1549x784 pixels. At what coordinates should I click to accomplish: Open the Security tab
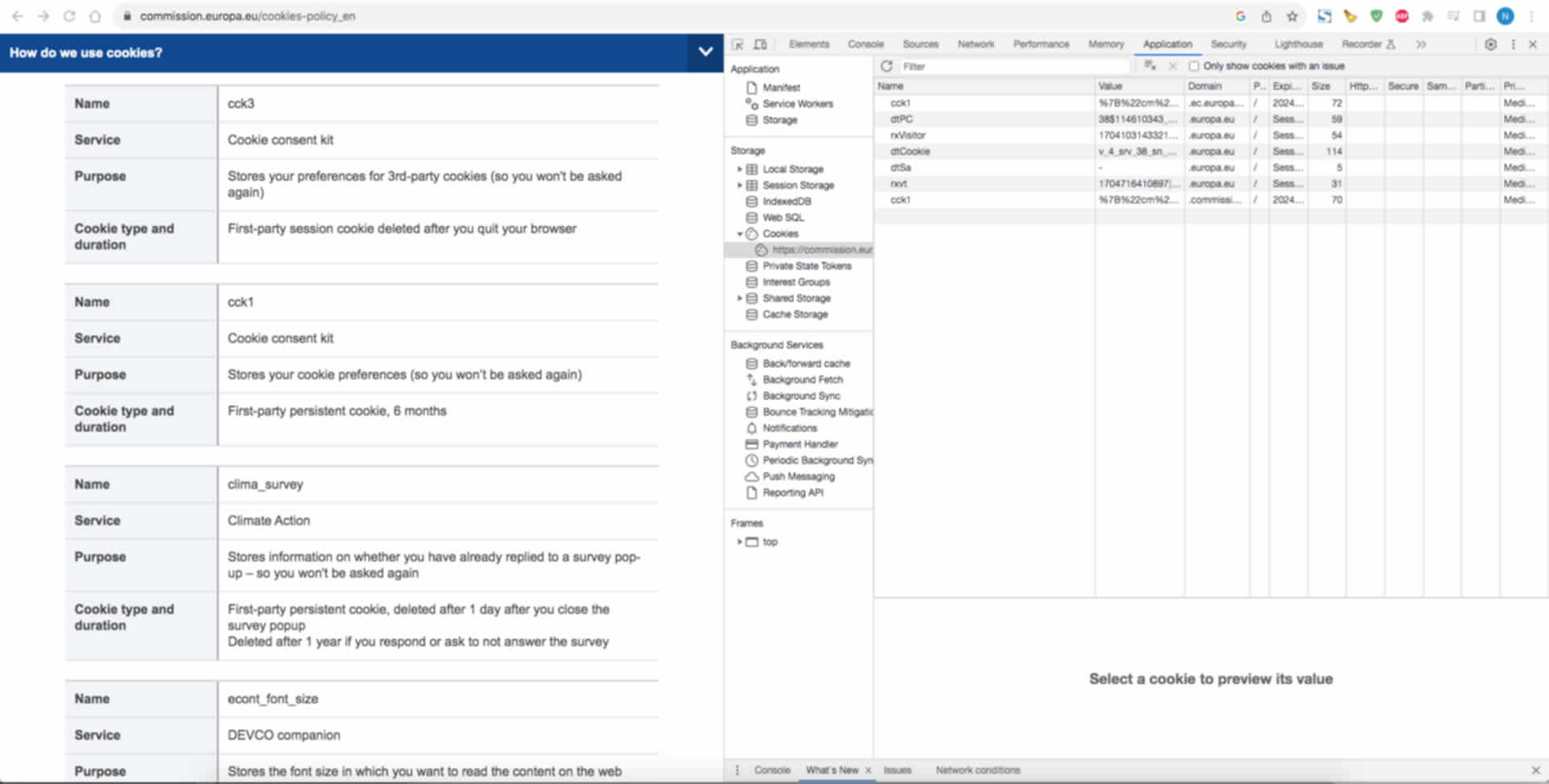point(1229,44)
